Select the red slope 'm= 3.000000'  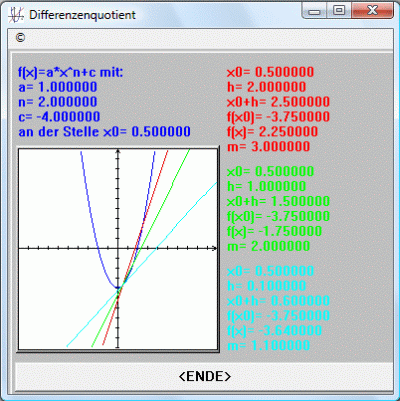pyautogui.click(x=268, y=147)
